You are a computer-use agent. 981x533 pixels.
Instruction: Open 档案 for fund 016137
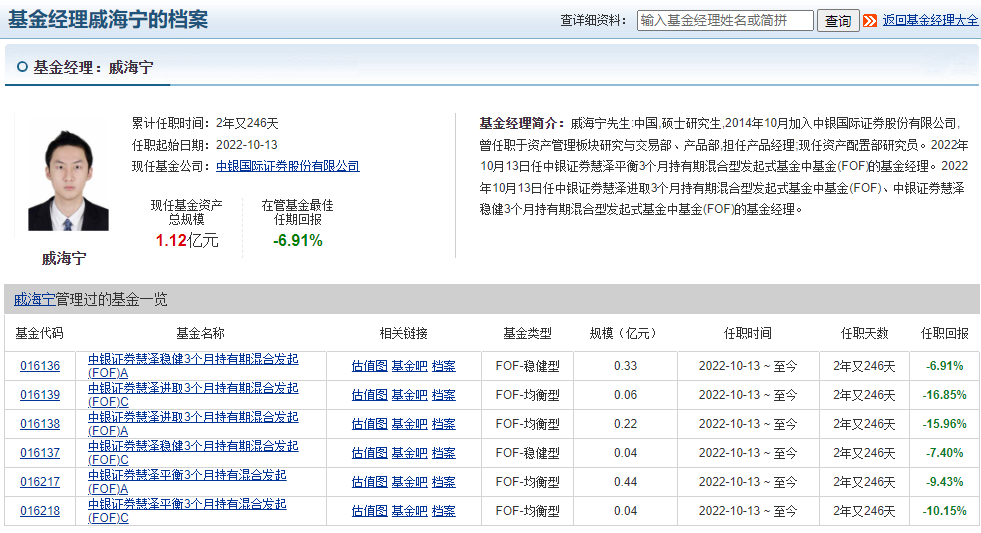(x=444, y=452)
